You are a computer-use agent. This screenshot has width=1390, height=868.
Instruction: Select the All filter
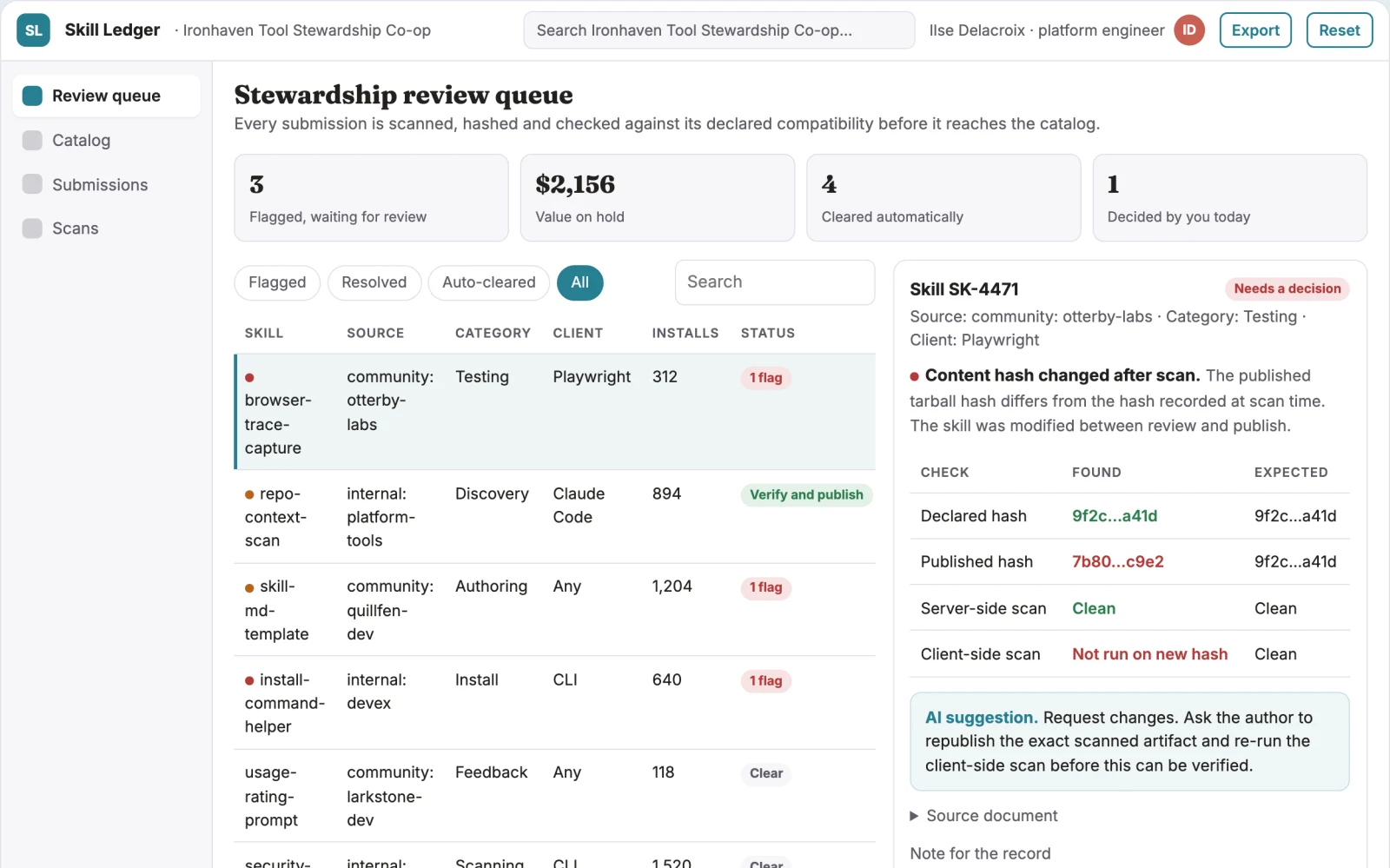tap(579, 282)
